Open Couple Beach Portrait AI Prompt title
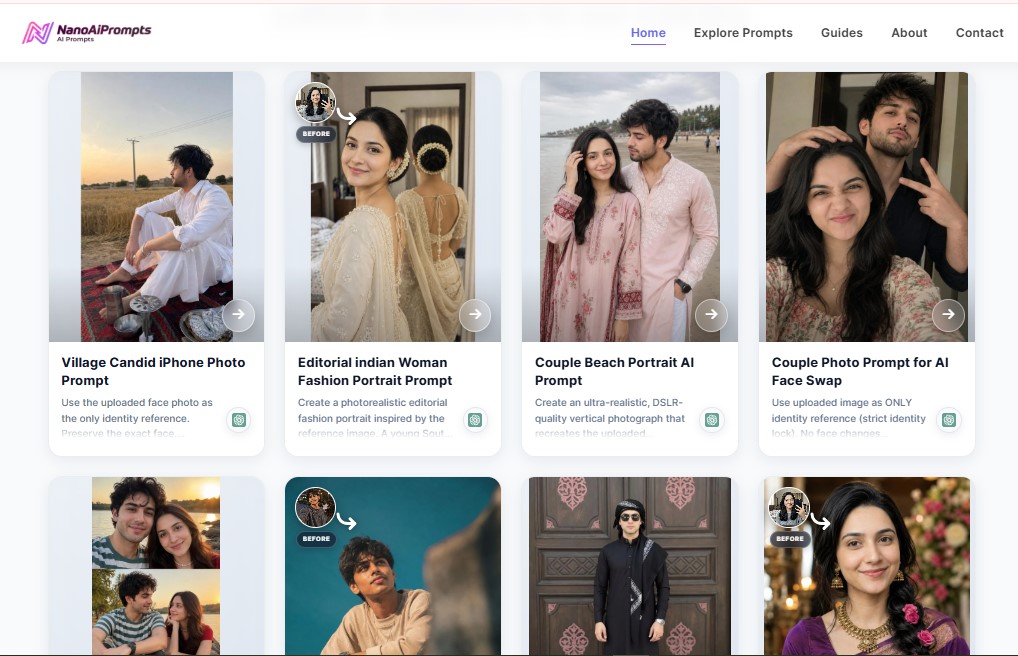 pyautogui.click(x=614, y=372)
